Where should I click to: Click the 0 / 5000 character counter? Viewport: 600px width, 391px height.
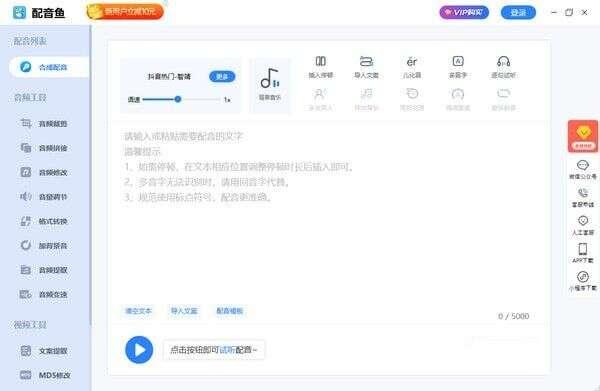coord(514,316)
